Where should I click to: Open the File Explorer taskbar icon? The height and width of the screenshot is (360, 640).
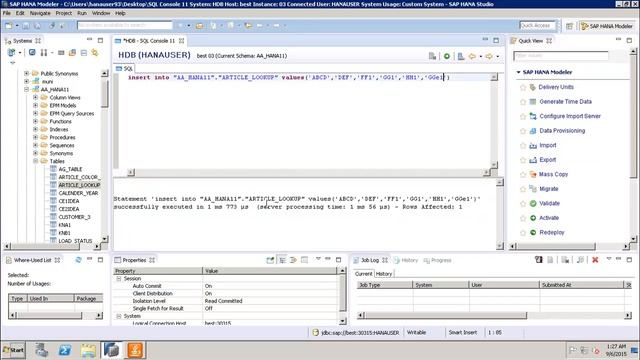(88, 350)
